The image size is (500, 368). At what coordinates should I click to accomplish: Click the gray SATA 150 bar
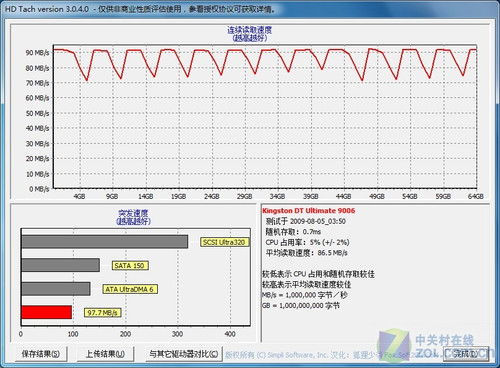pyautogui.click(x=60, y=265)
